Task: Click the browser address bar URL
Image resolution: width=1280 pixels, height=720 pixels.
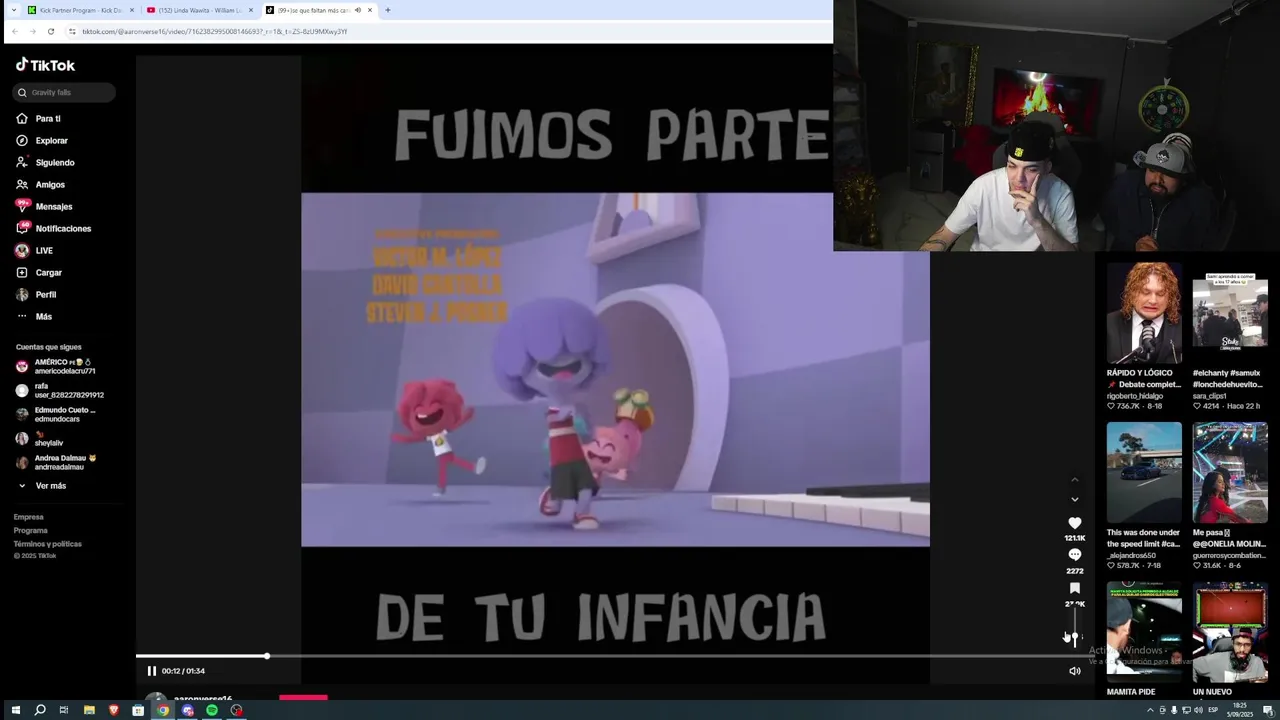Action: tap(214, 31)
